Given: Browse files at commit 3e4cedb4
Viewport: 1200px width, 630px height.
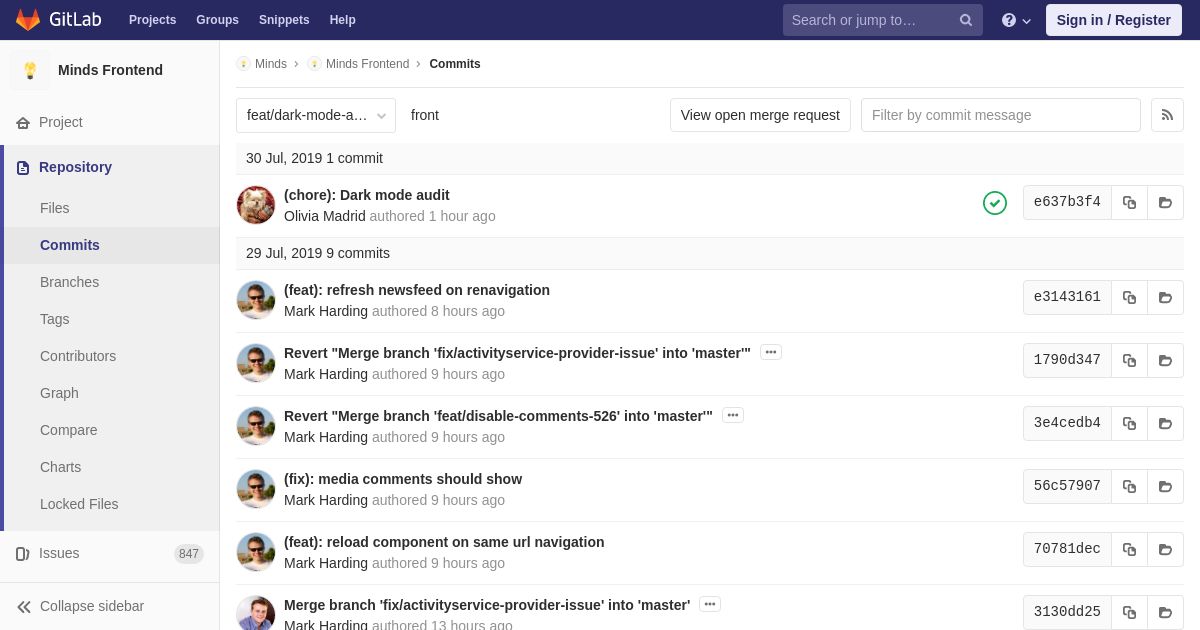Looking at the screenshot, I should 1165,424.
